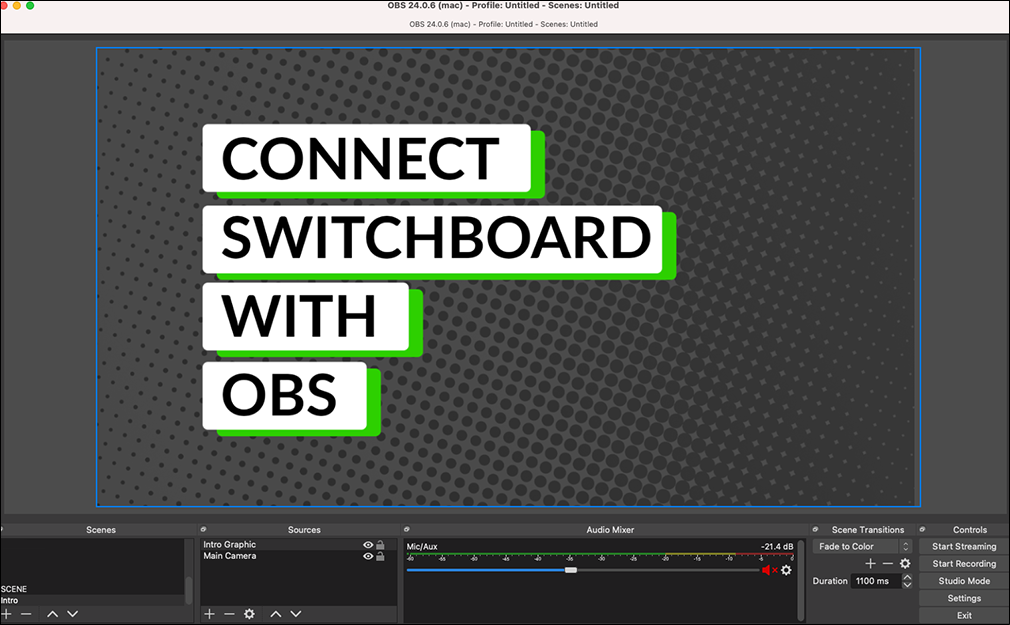Enable Studio Mode
Viewport: 1010px width, 625px height.
click(x=964, y=581)
